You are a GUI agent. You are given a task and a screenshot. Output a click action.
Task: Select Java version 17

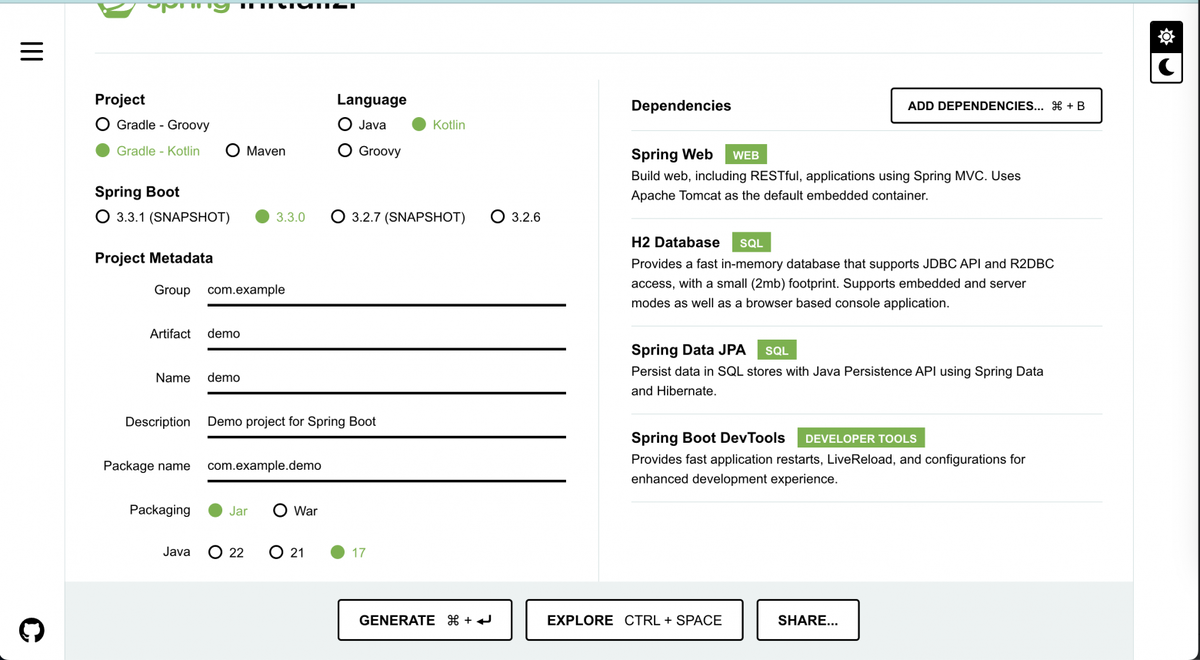[x=348, y=552]
